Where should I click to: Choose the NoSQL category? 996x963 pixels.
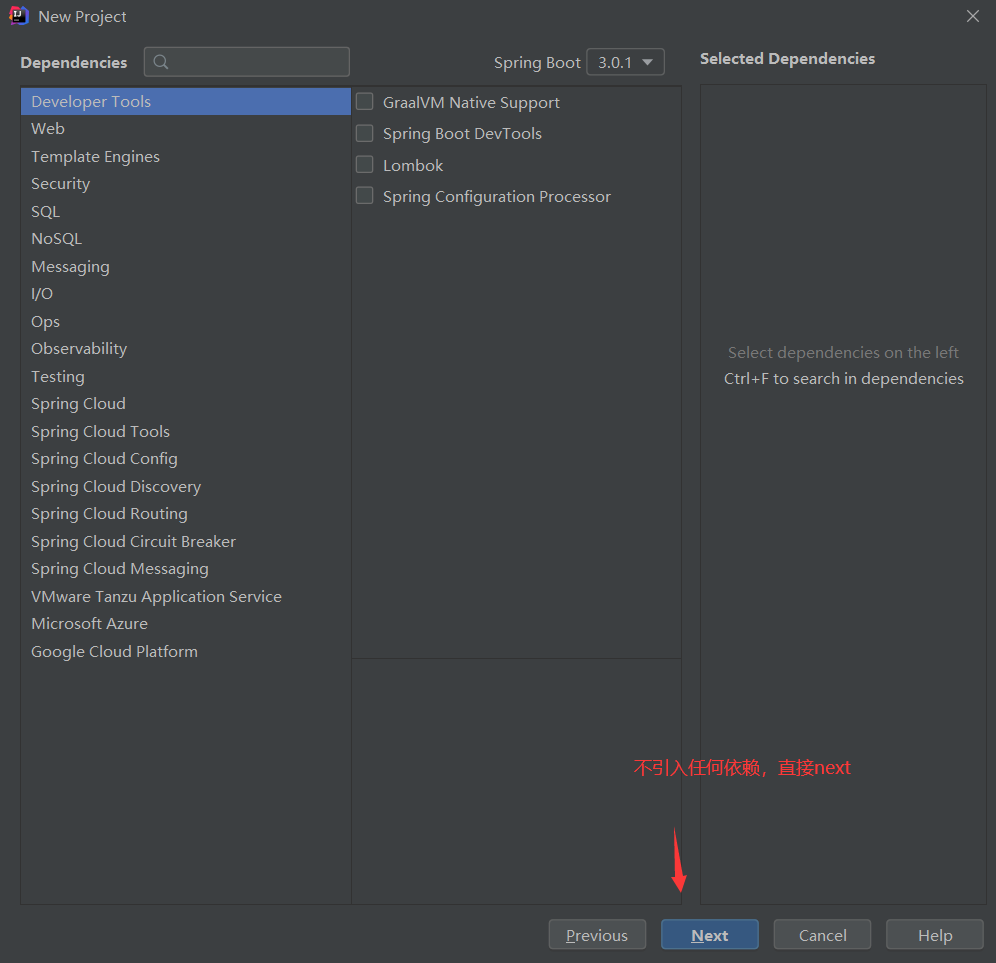click(x=185, y=239)
